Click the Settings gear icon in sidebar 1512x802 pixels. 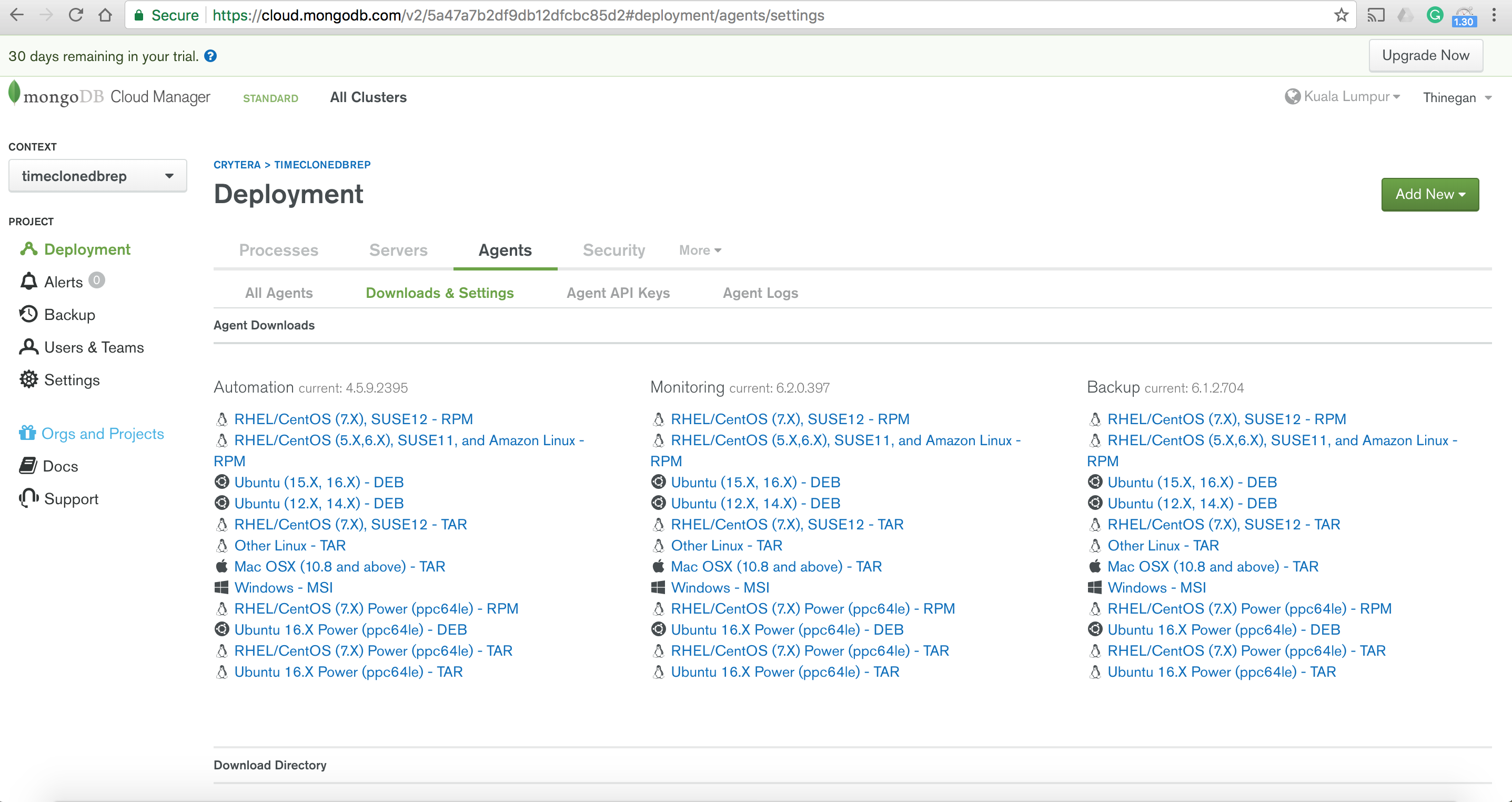tap(28, 379)
